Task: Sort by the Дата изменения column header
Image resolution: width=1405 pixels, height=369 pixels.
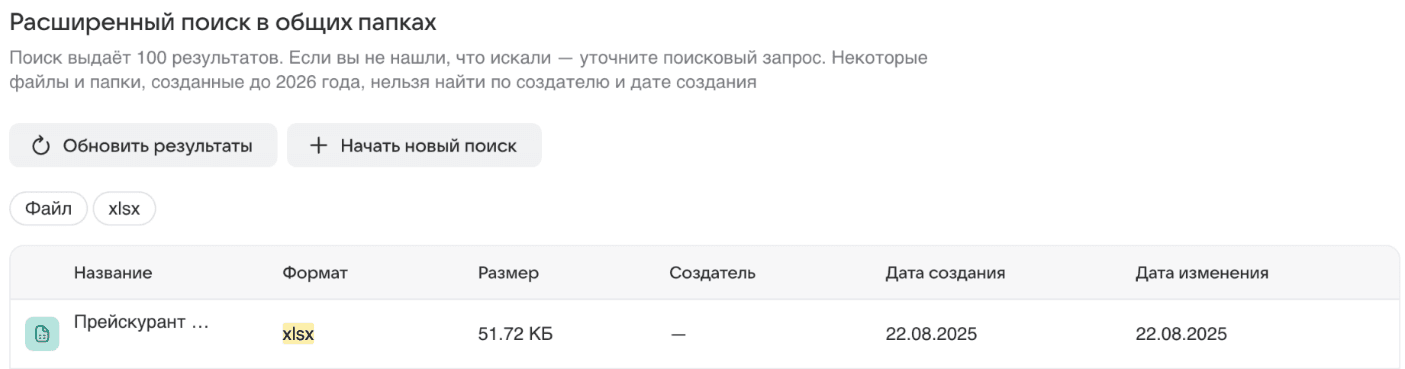Action: 1202,272
